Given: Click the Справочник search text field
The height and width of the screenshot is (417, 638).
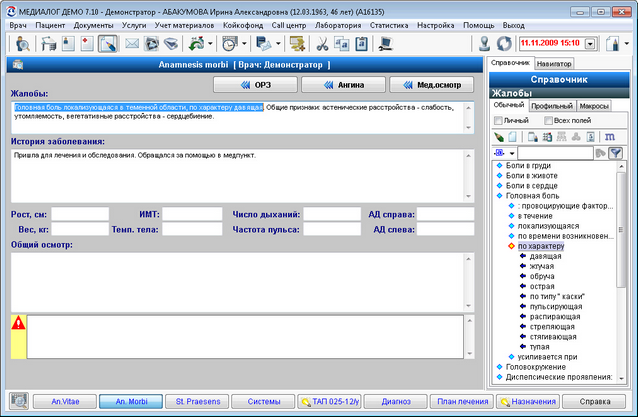Looking at the screenshot, I should point(555,153).
